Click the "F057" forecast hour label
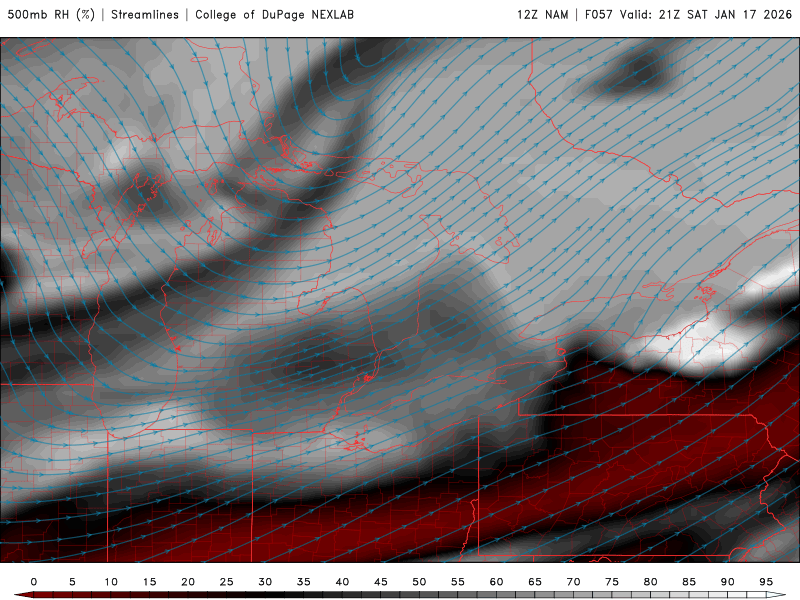 [x=598, y=15]
